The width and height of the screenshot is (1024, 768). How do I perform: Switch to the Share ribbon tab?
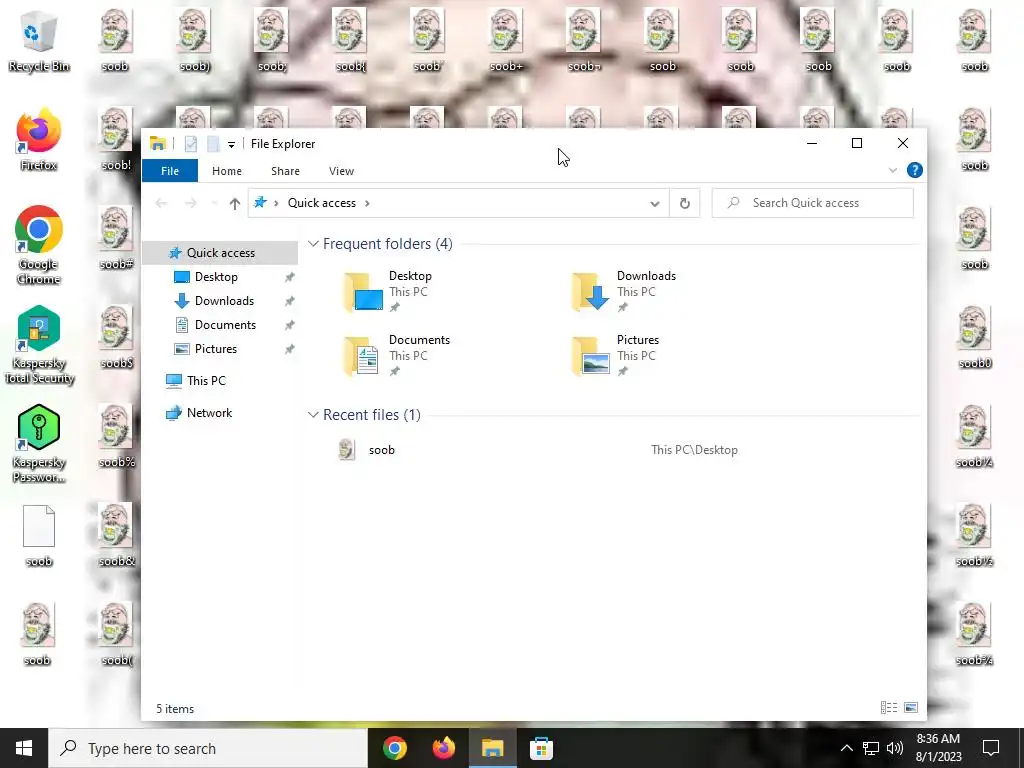click(x=285, y=171)
